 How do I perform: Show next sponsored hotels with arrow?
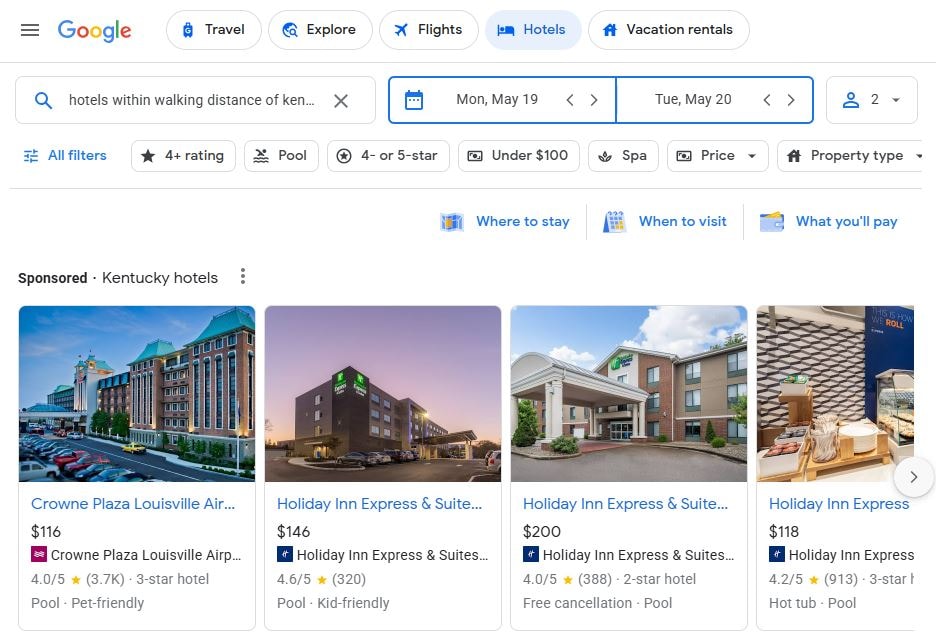click(913, 477)
